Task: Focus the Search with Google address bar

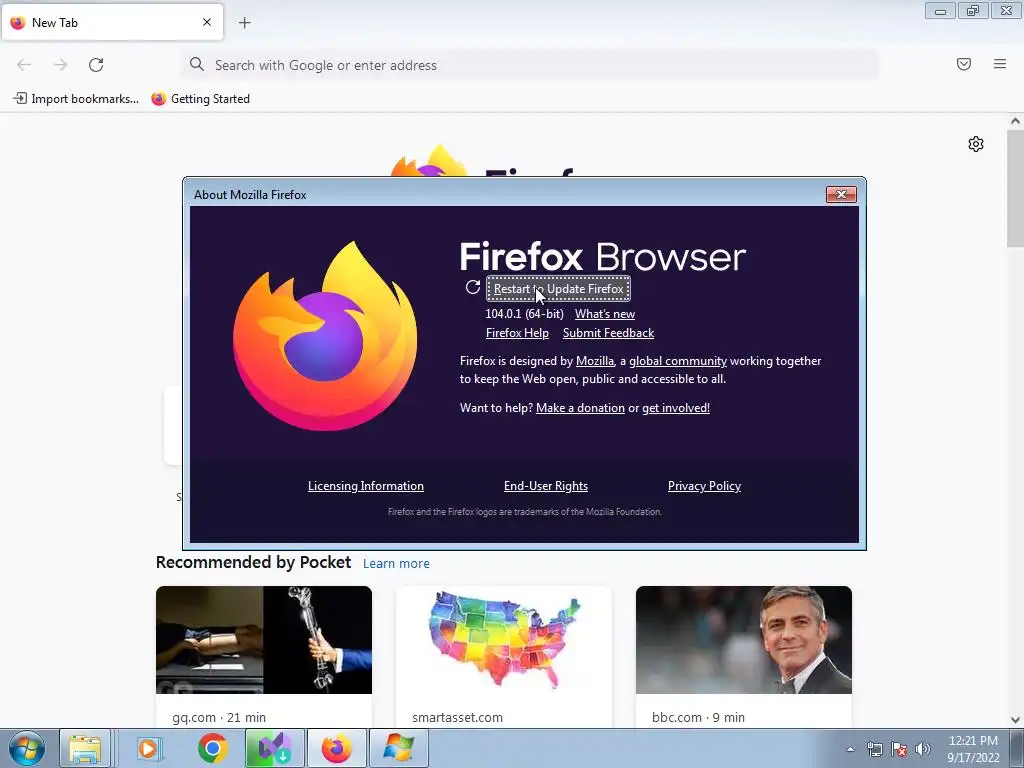Action: (x=530, y=65)
